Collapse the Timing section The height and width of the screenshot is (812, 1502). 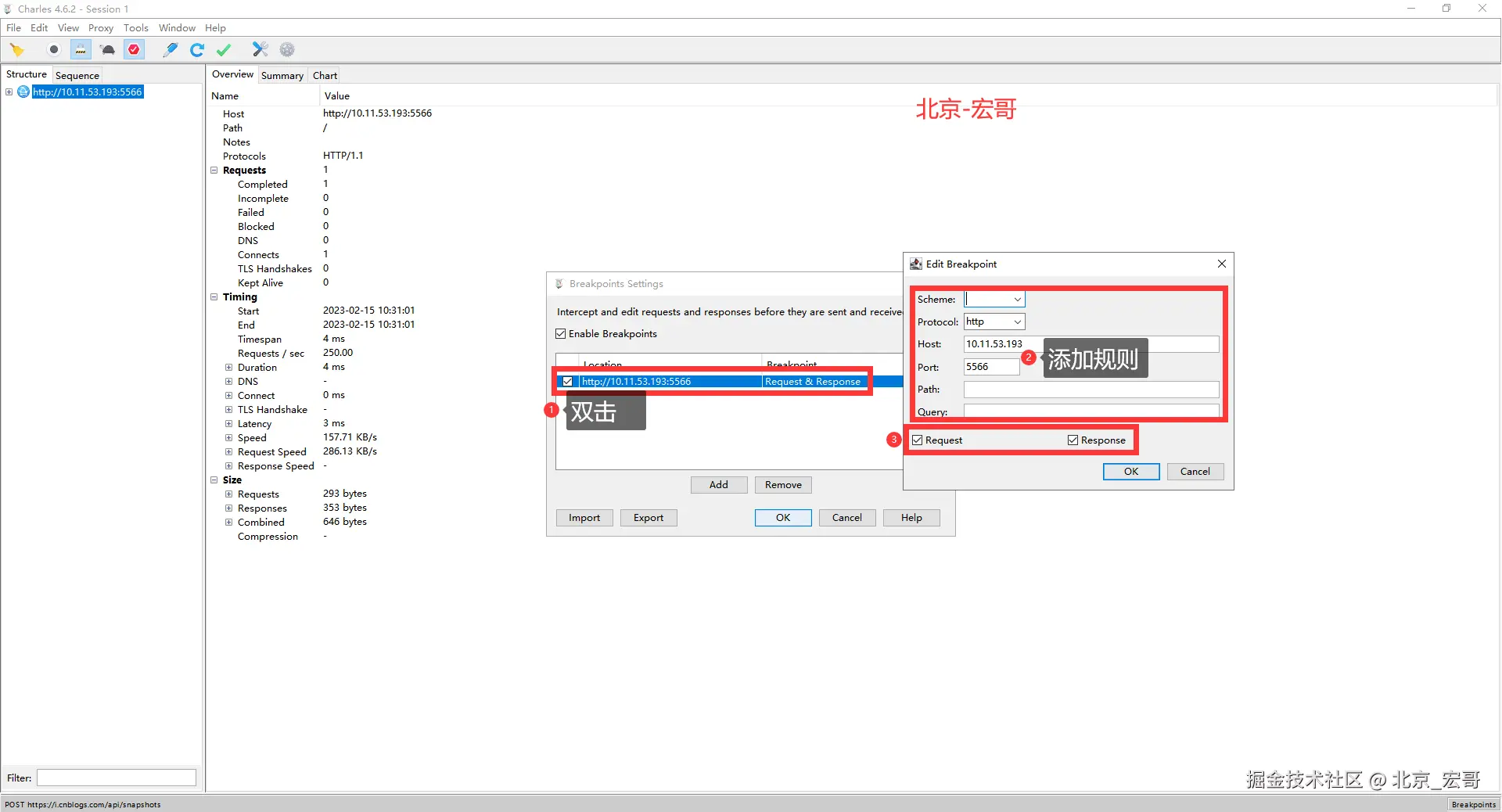214,297
